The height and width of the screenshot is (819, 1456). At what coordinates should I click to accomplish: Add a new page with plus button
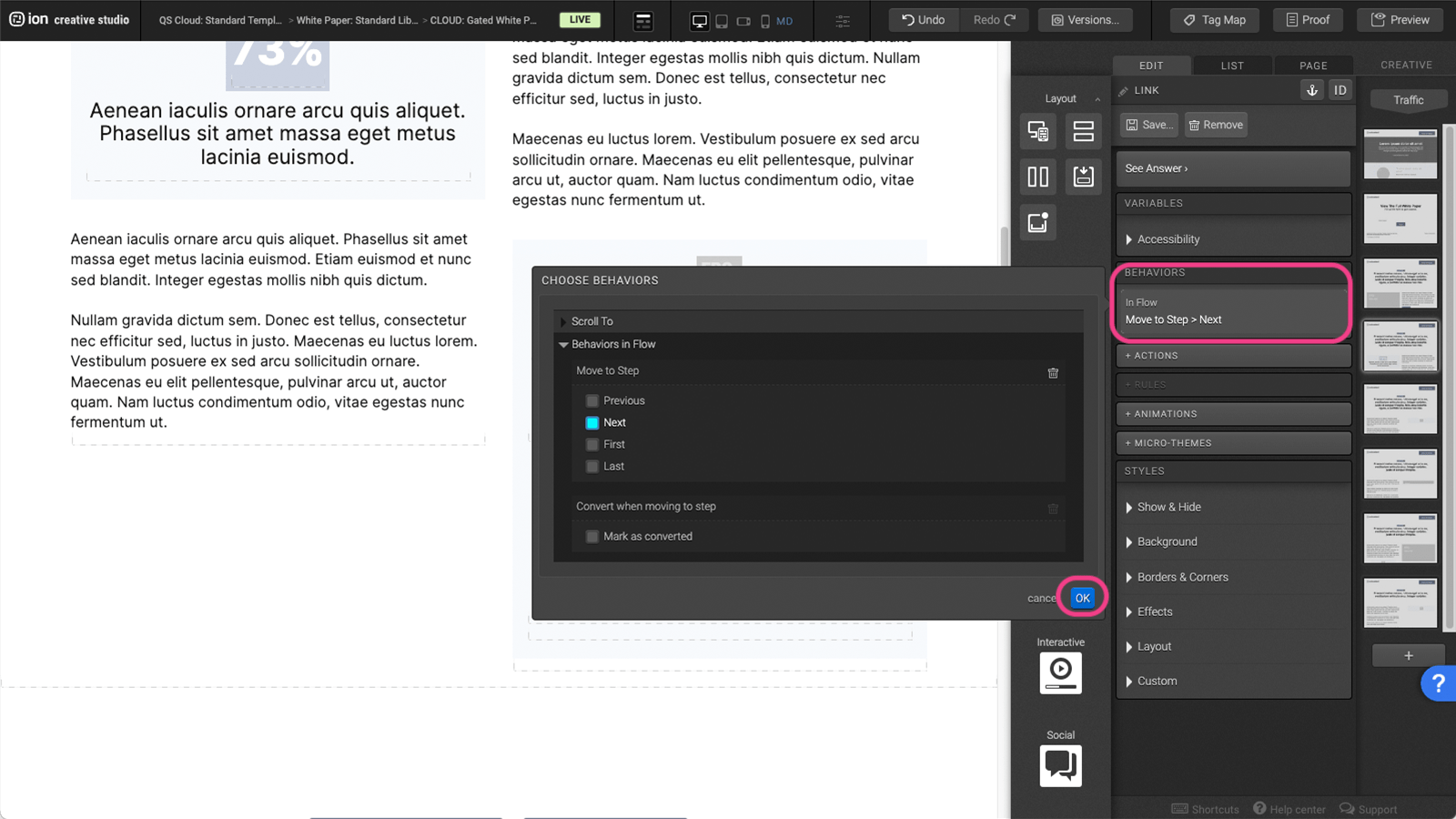point(1408,655)
